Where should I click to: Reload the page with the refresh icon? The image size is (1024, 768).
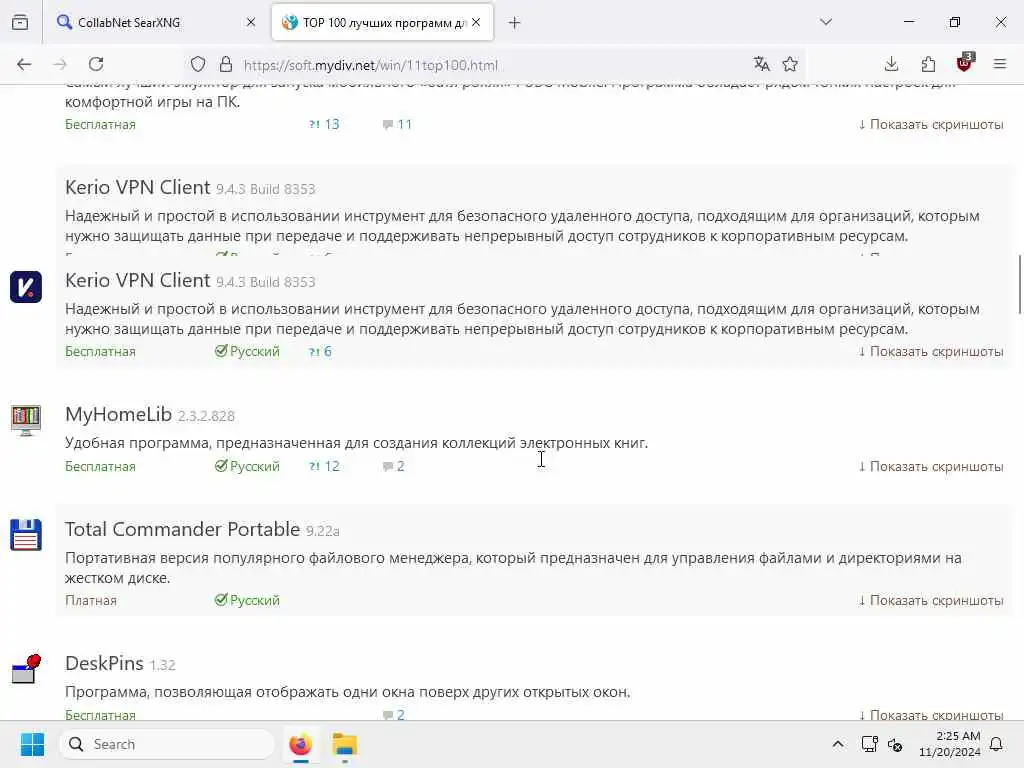pyautogui.click(x=96, y=64)
